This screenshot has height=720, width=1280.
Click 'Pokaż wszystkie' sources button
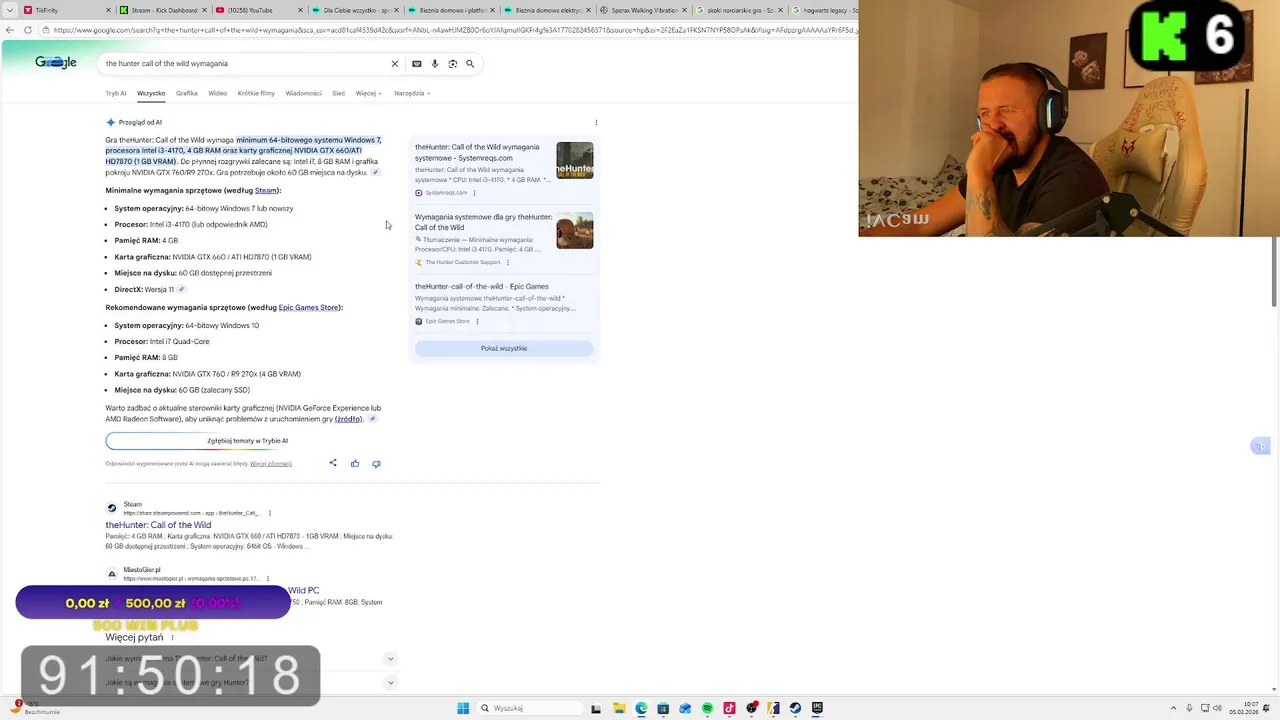pos(504,348)
